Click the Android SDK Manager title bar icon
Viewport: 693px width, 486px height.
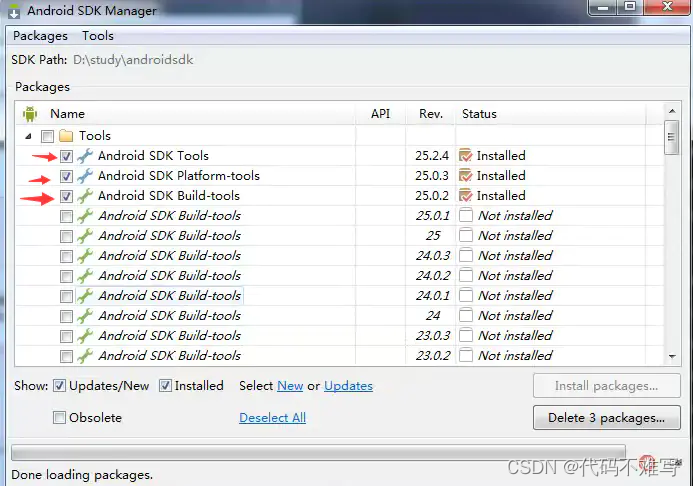[14, 11]
